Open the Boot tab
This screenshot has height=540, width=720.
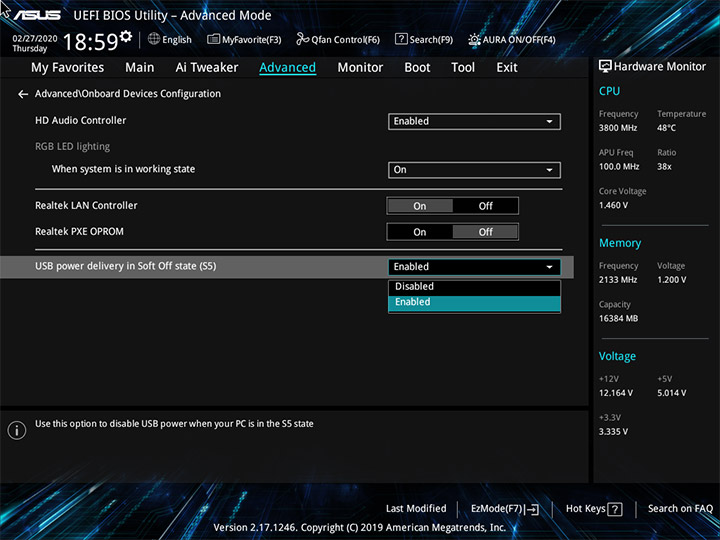point(417,68)
